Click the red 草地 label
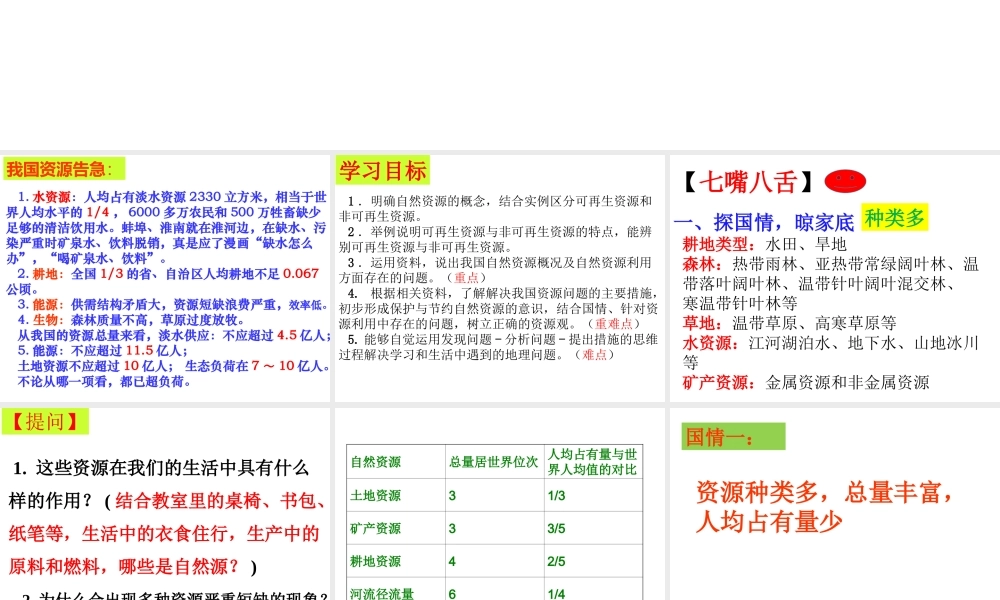 pyautogui.click(x=702, y=323)
